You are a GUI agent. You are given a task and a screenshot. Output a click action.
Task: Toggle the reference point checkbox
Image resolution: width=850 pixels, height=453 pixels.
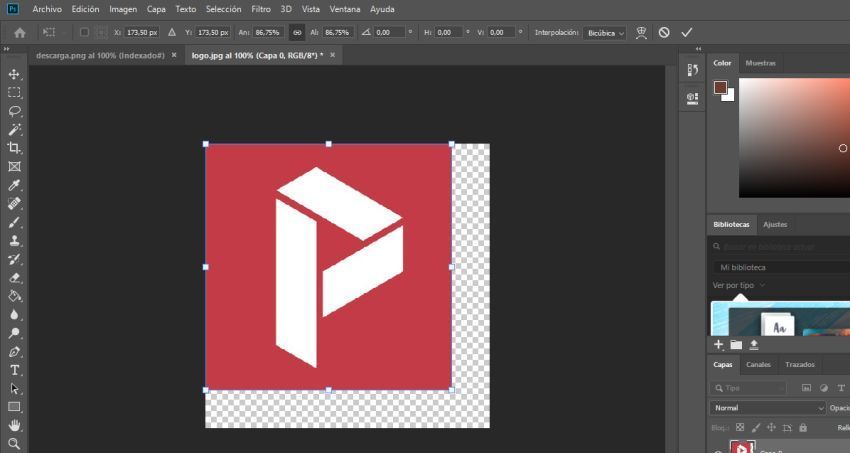click(84, 33)
